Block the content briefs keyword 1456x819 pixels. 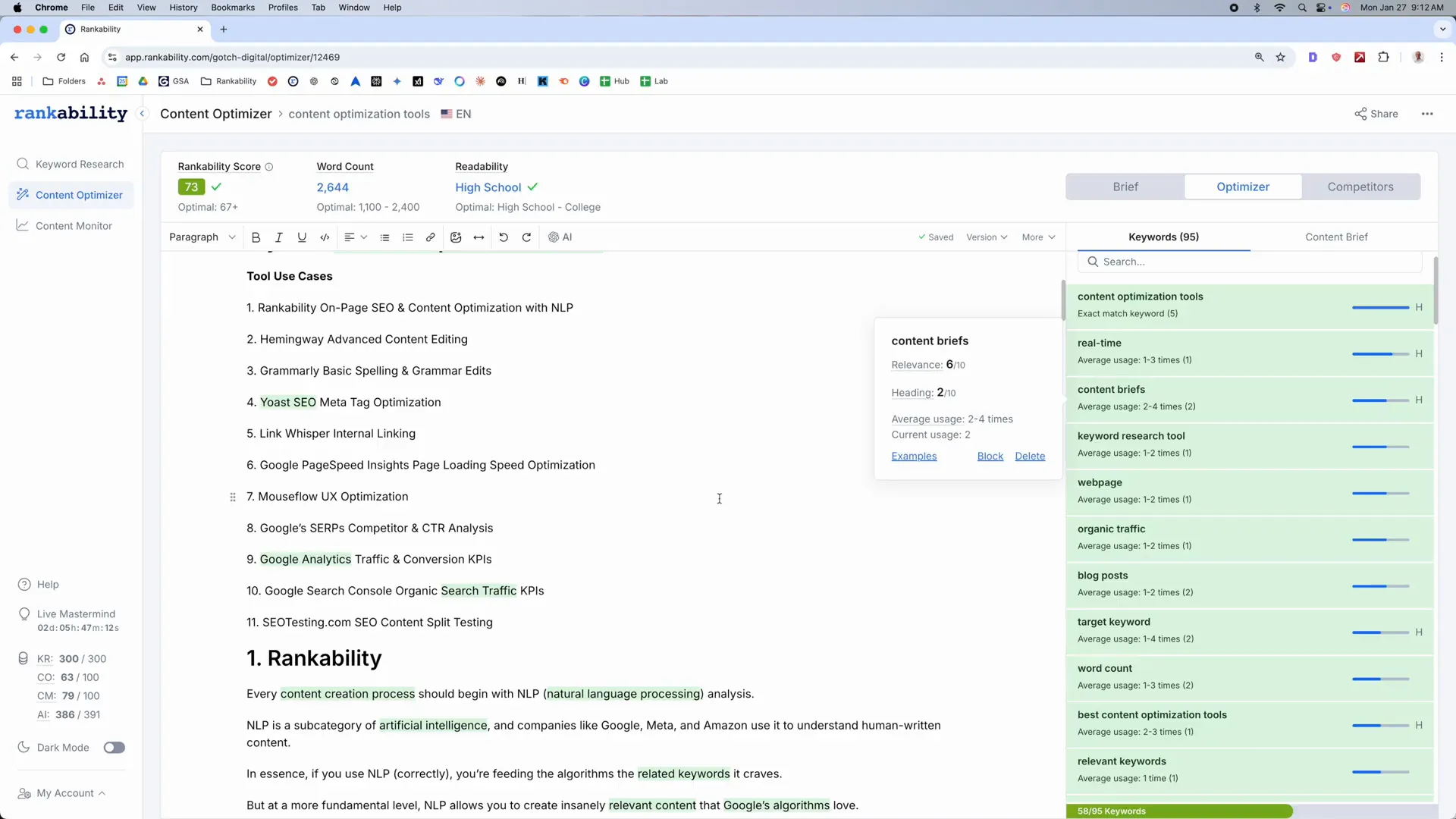[990, 457]
